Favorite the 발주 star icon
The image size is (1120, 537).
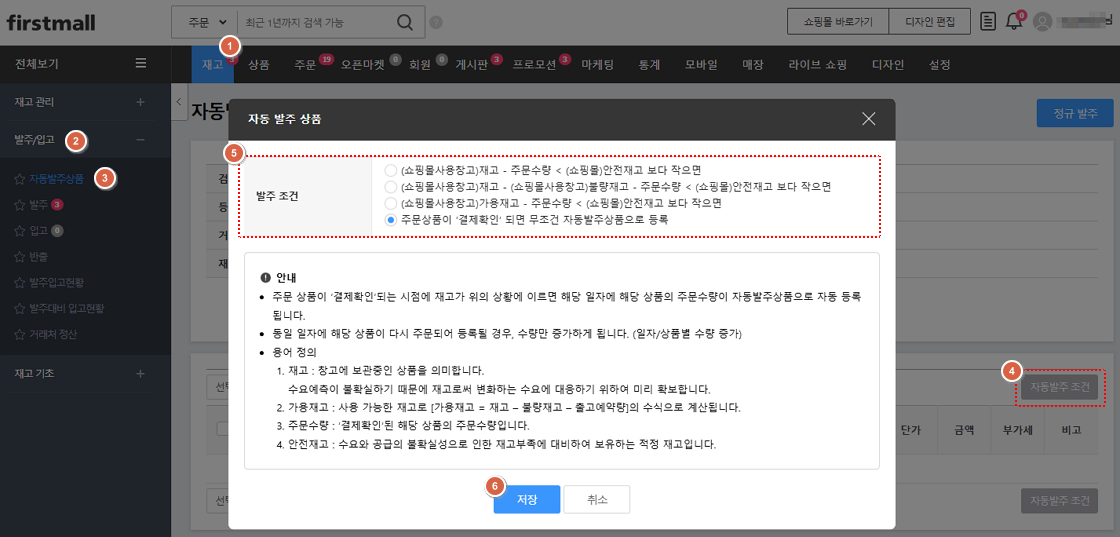(19, 206)
